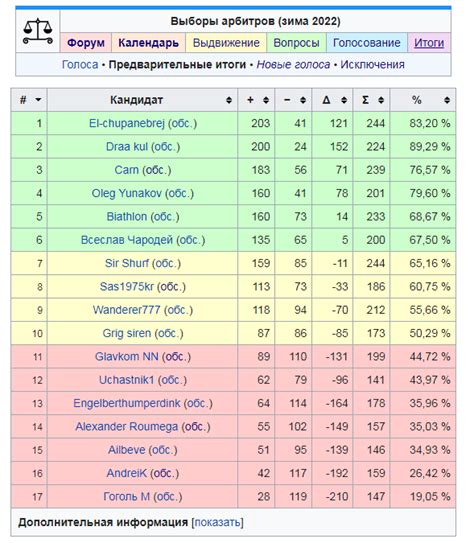Open Sir Shurf discussion (обс.) link
This screenshot has height=543, width=474.
(x=167, y=264)
